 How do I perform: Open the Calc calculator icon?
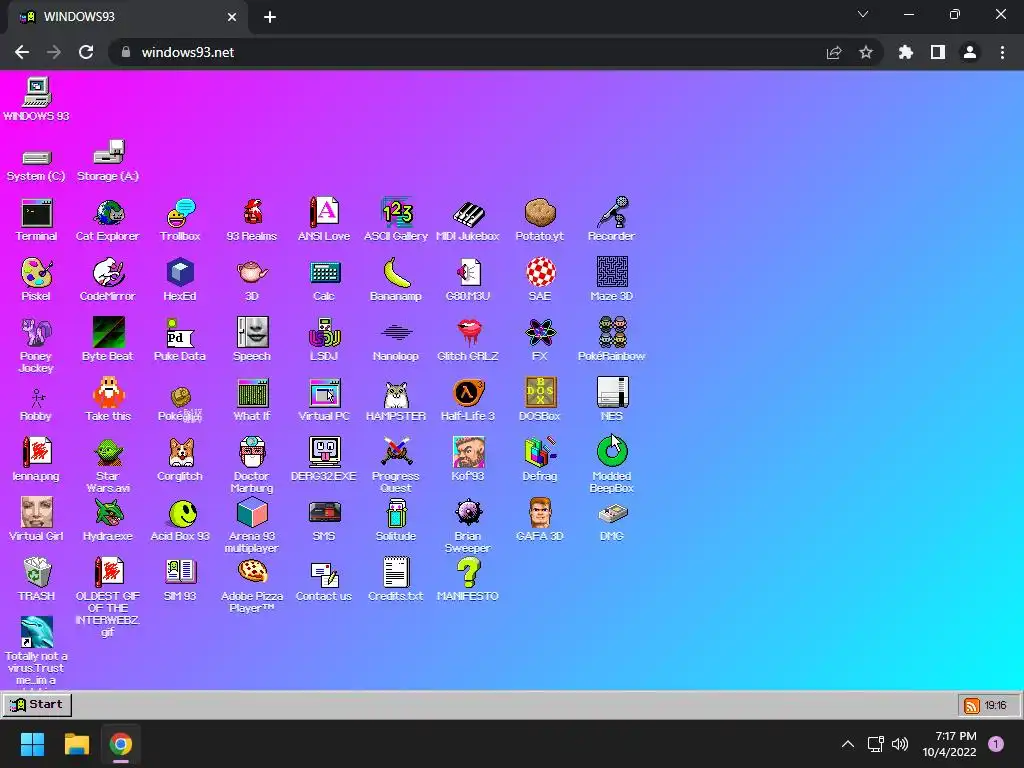(324, 274)
